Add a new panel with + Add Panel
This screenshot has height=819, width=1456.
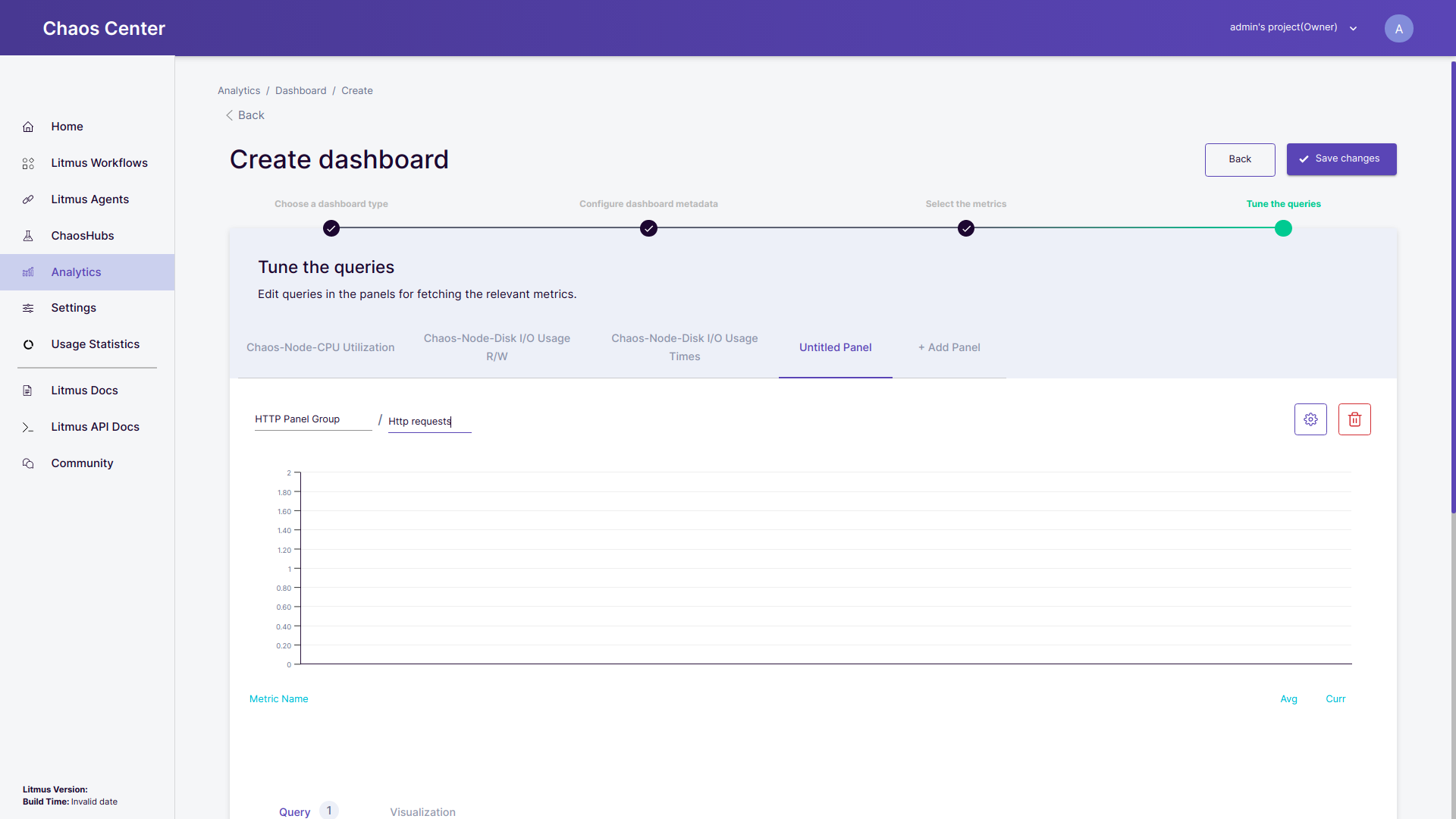(949, 347)
